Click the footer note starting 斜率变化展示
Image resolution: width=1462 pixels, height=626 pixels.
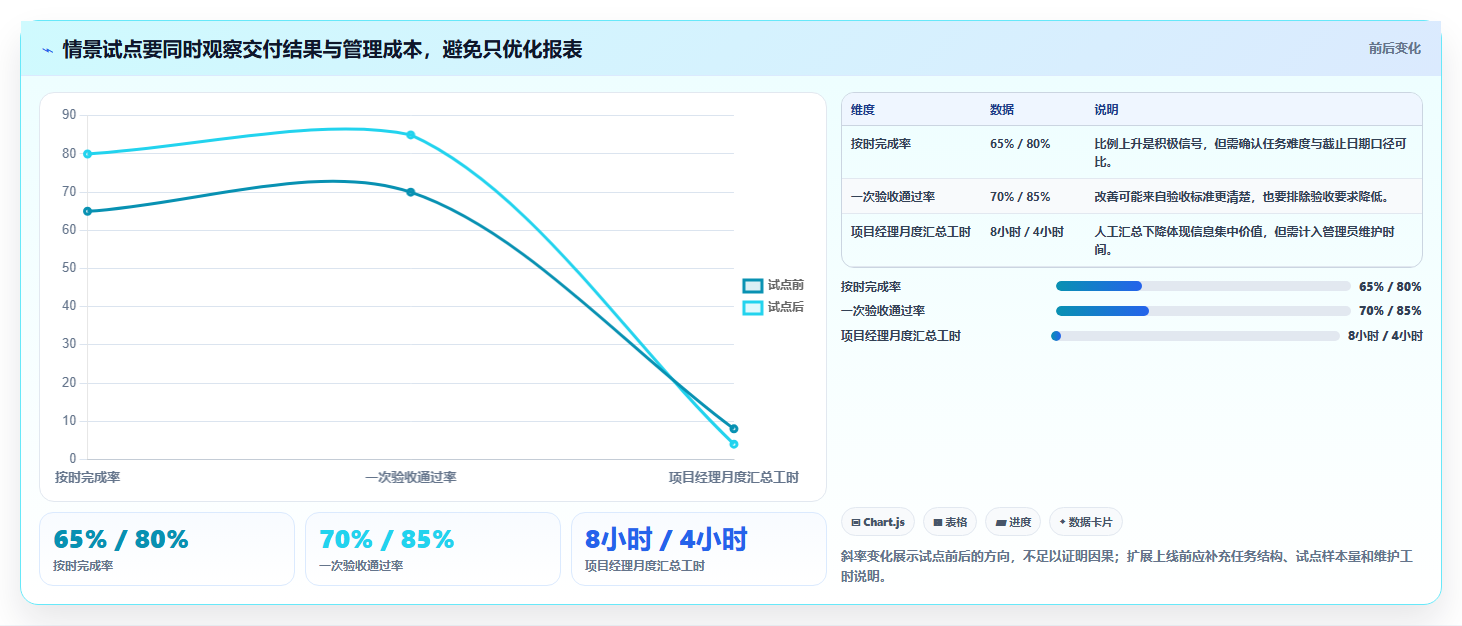pyautogui.click(x=1126, y=567)
